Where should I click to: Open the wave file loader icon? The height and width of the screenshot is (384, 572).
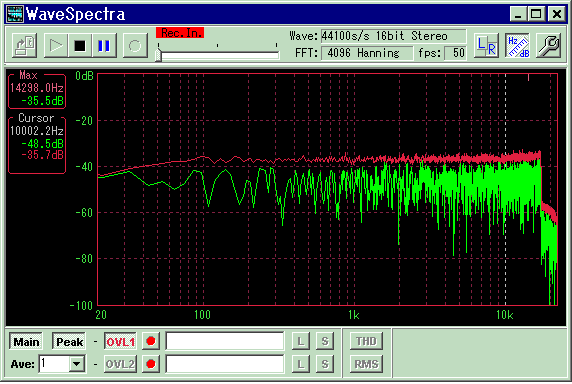(24, 46)
